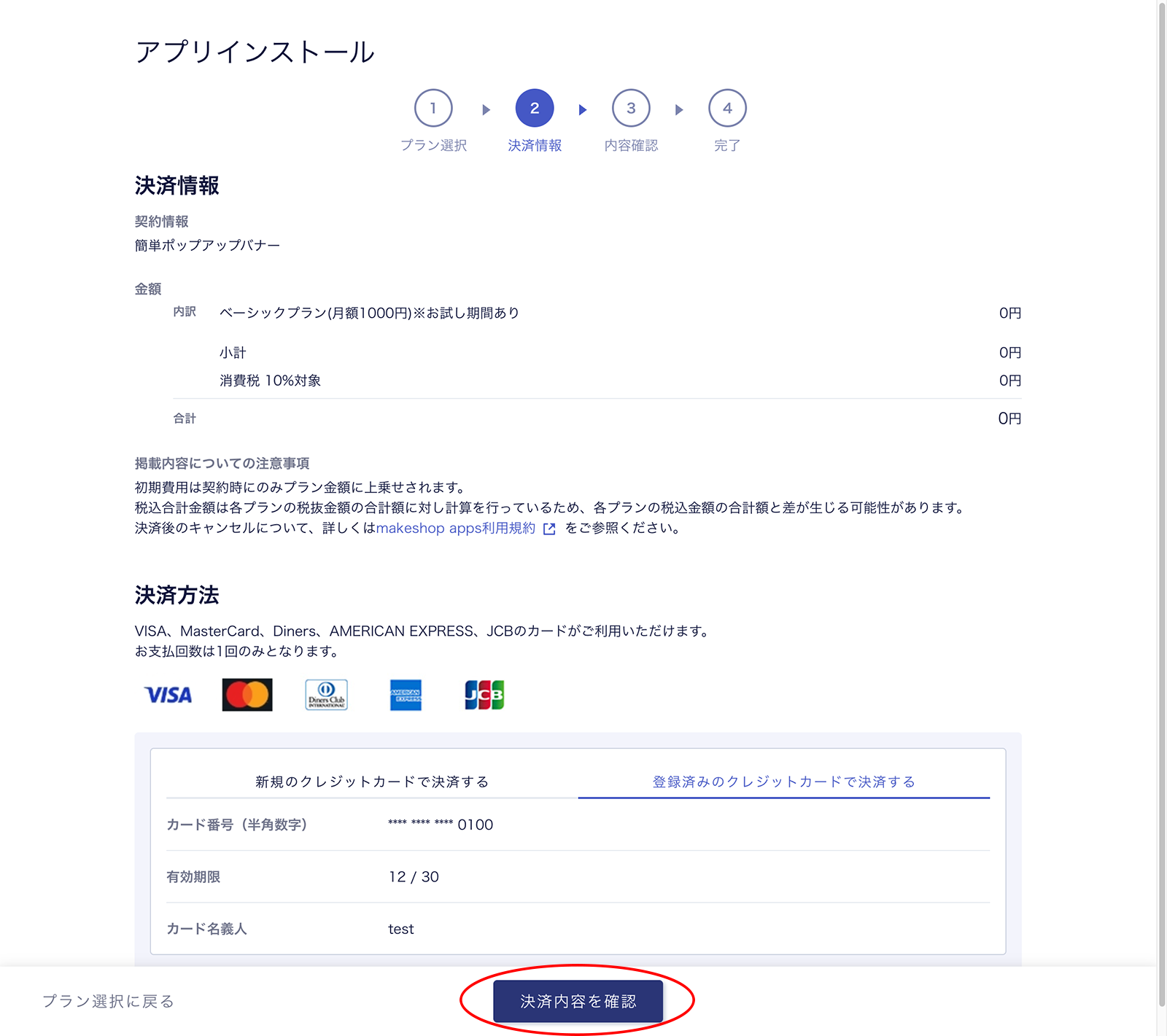This screenshot has width=1167, height=1036.
Task: Click step 2 circle 決済情報
Action: pos(535,109)
